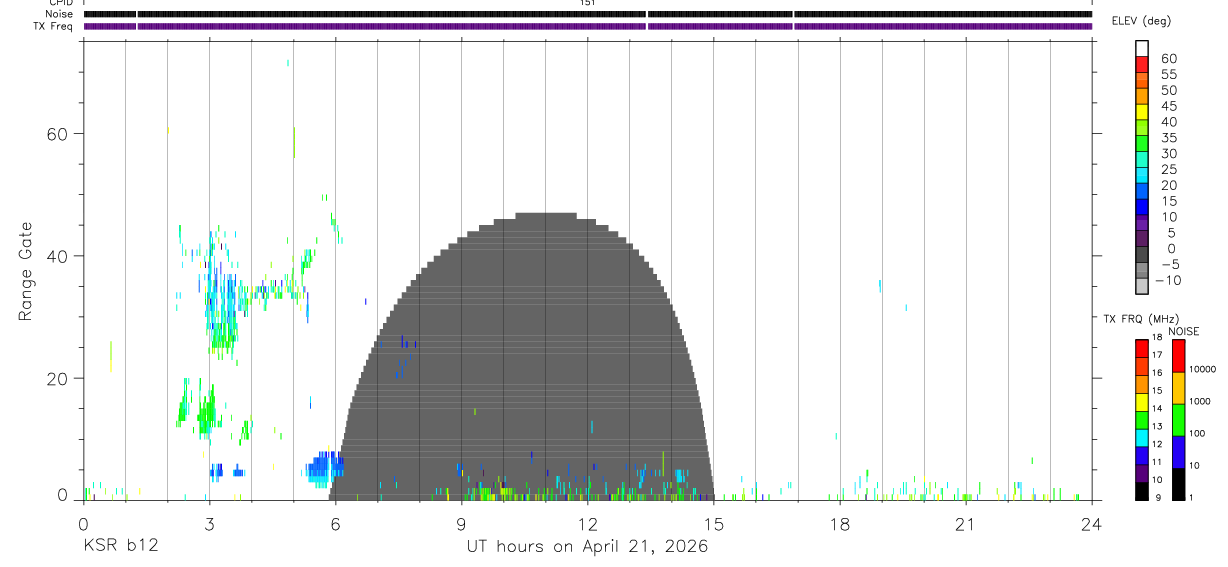The width and height of the screenshot is (1228, 567).
Task: Click the '−10' label on the ELEV scale
Action: click(x=1168, y=280)
